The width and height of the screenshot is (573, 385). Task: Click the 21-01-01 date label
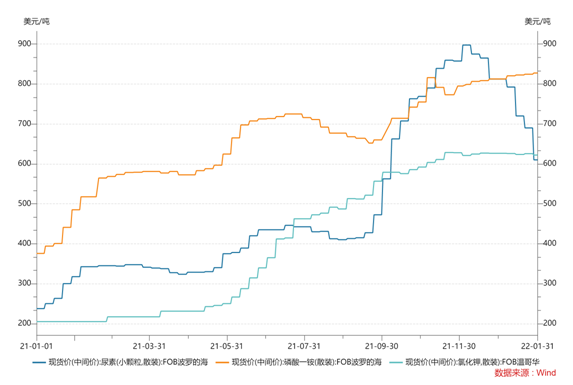click(x=37, y=346)
